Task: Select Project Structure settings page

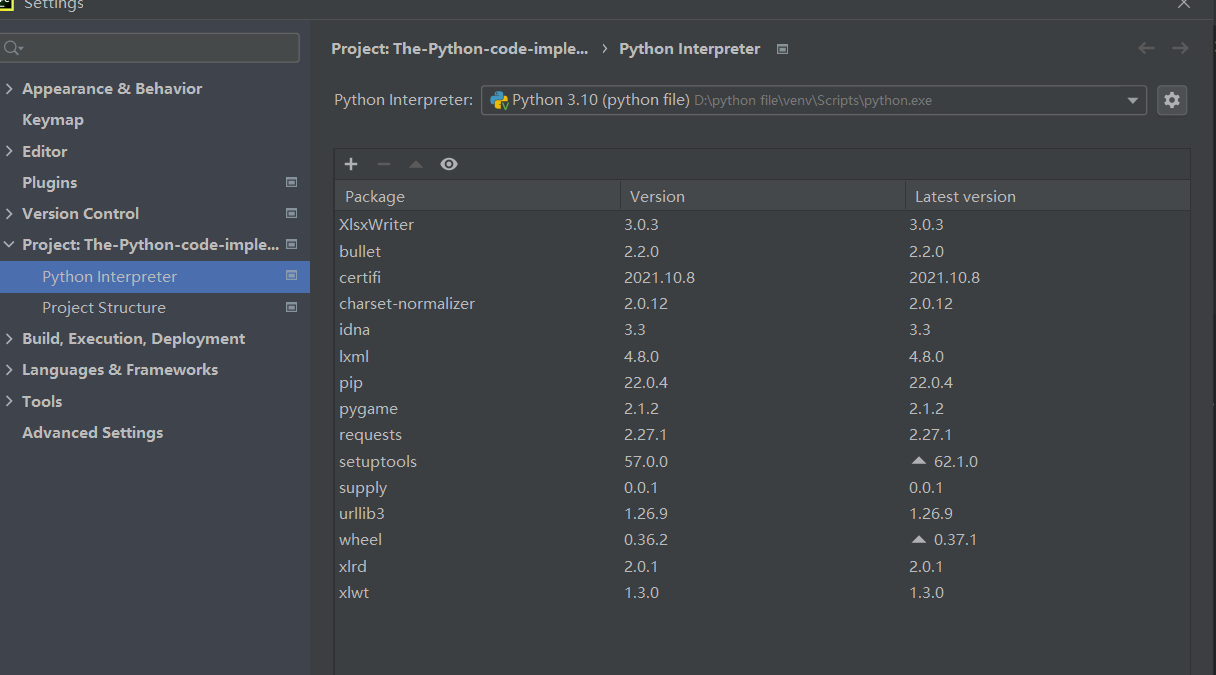Action: coord(104,307)
